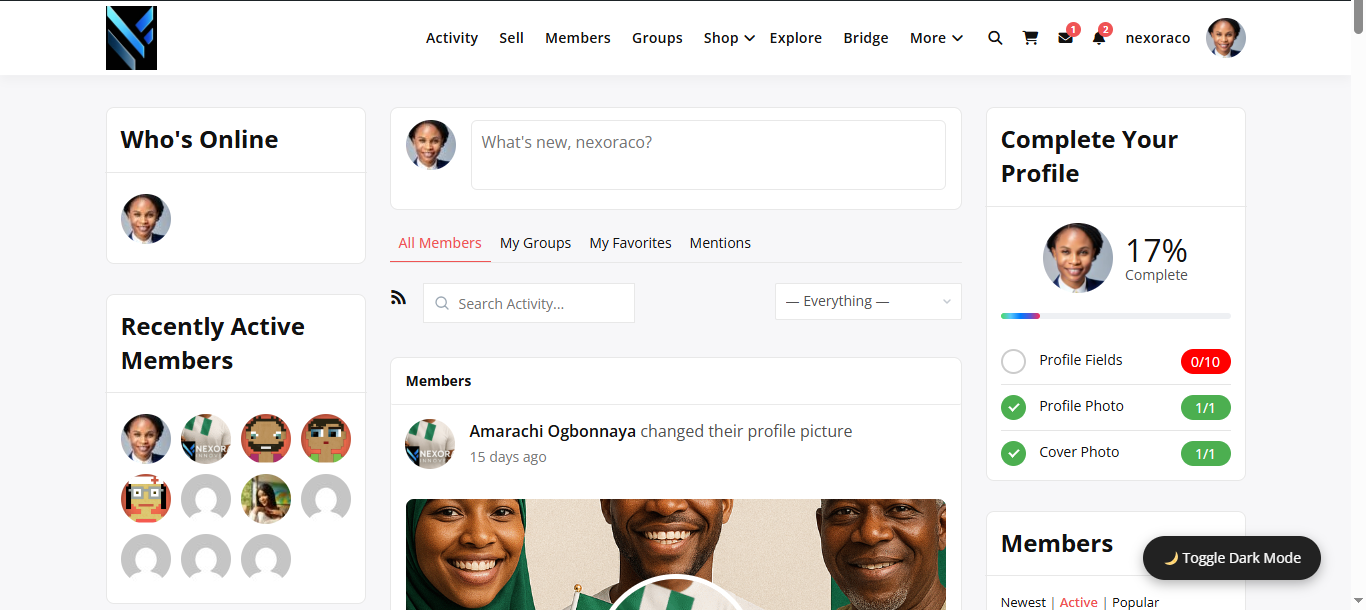
Task: Go to Members in the top navigation
Action: point(577,38)
